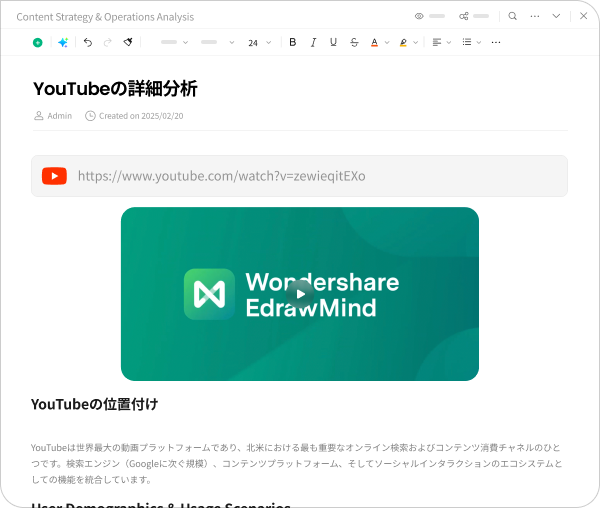600x508 pixels.
Task: Toggle italic formatting
Action: [x=313, y=43]
